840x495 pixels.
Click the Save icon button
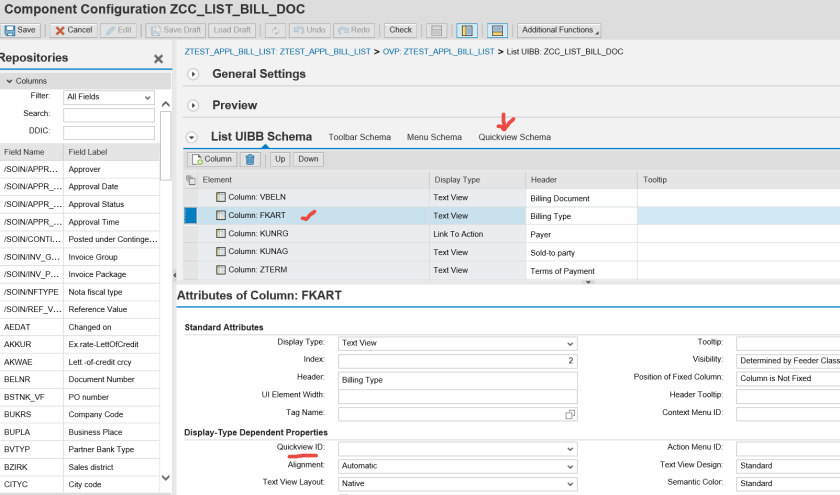[20, 30]
